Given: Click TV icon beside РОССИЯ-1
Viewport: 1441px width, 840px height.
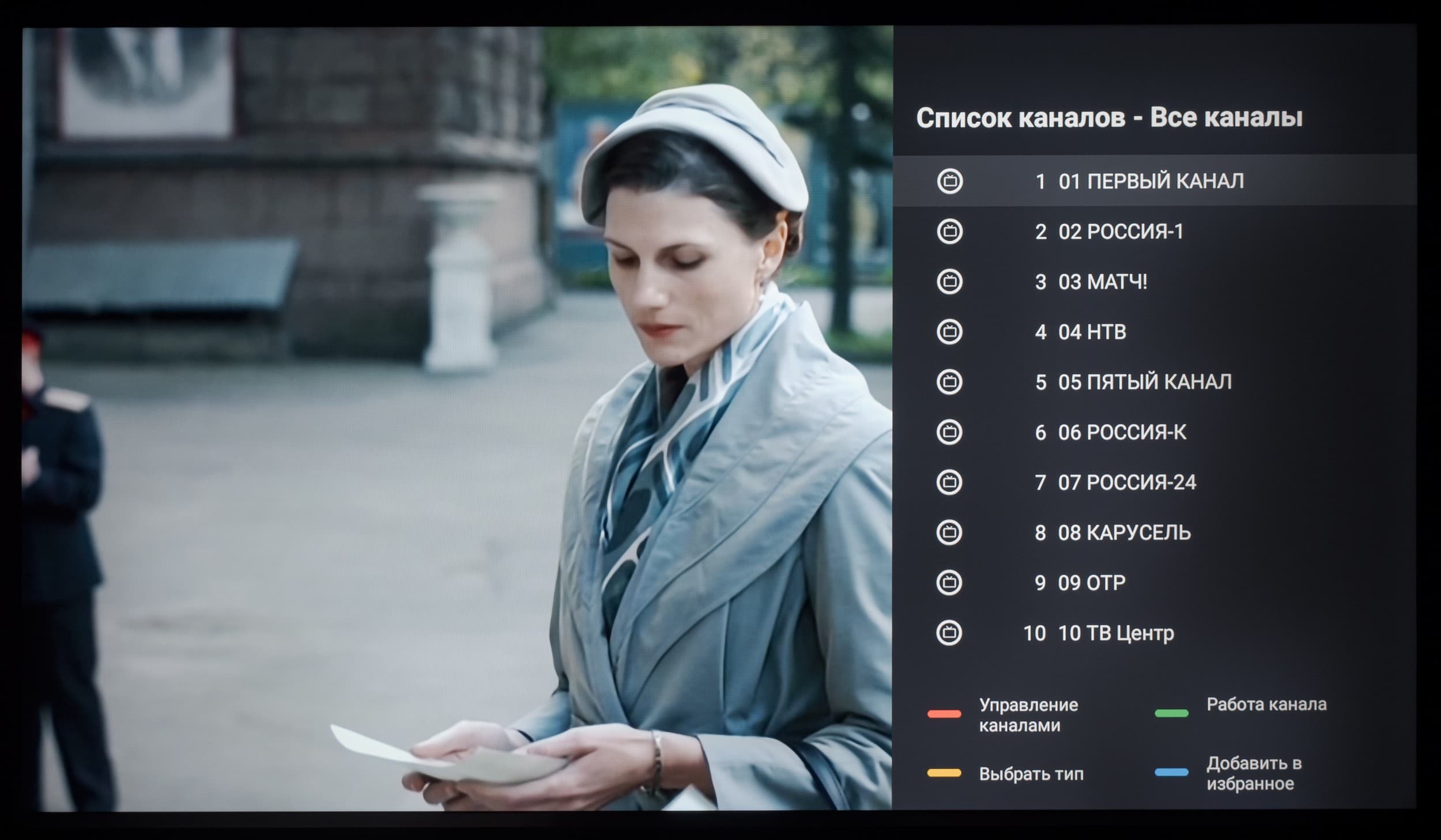Looking at the screenshot, I should tap(949, 232).
